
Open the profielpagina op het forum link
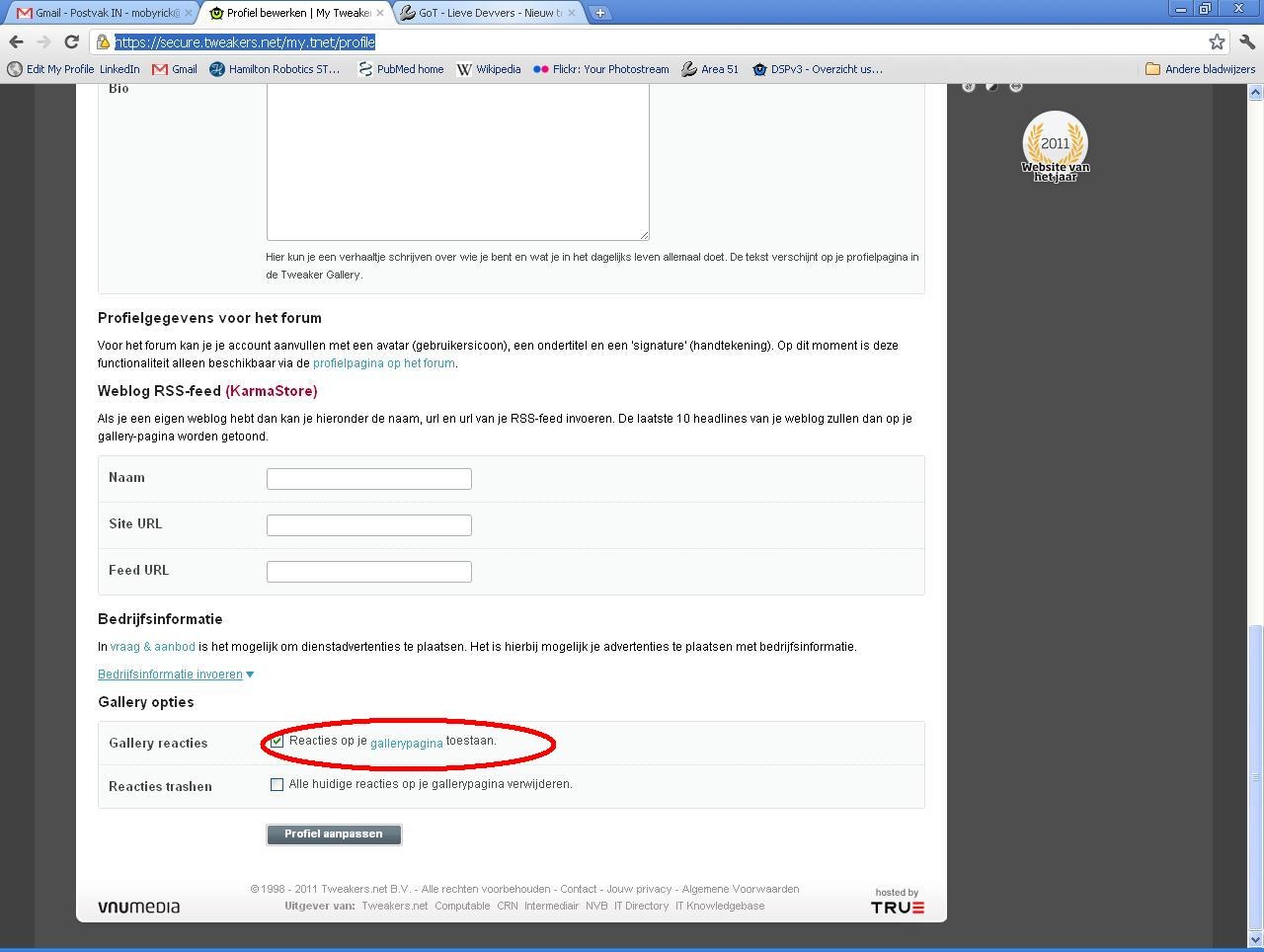384,363
